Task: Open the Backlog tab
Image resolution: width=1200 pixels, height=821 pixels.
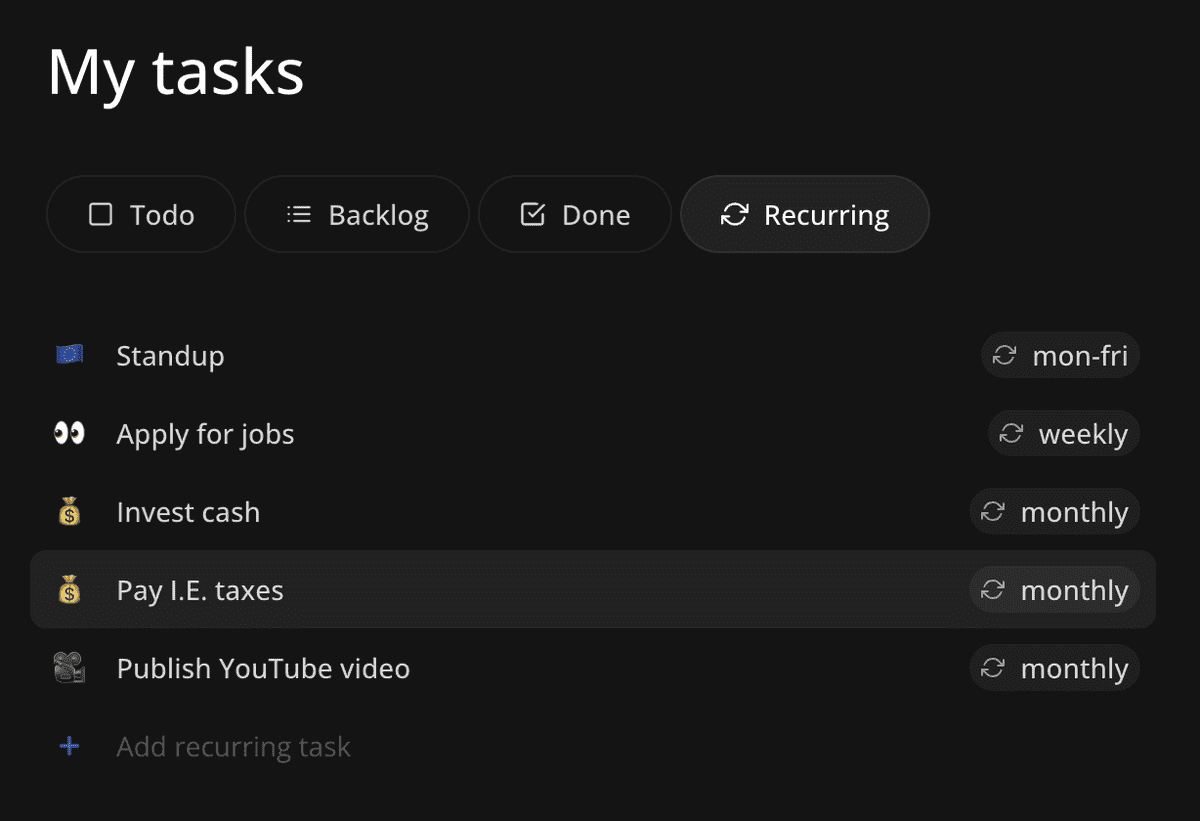Action: (x=357, y=215)
